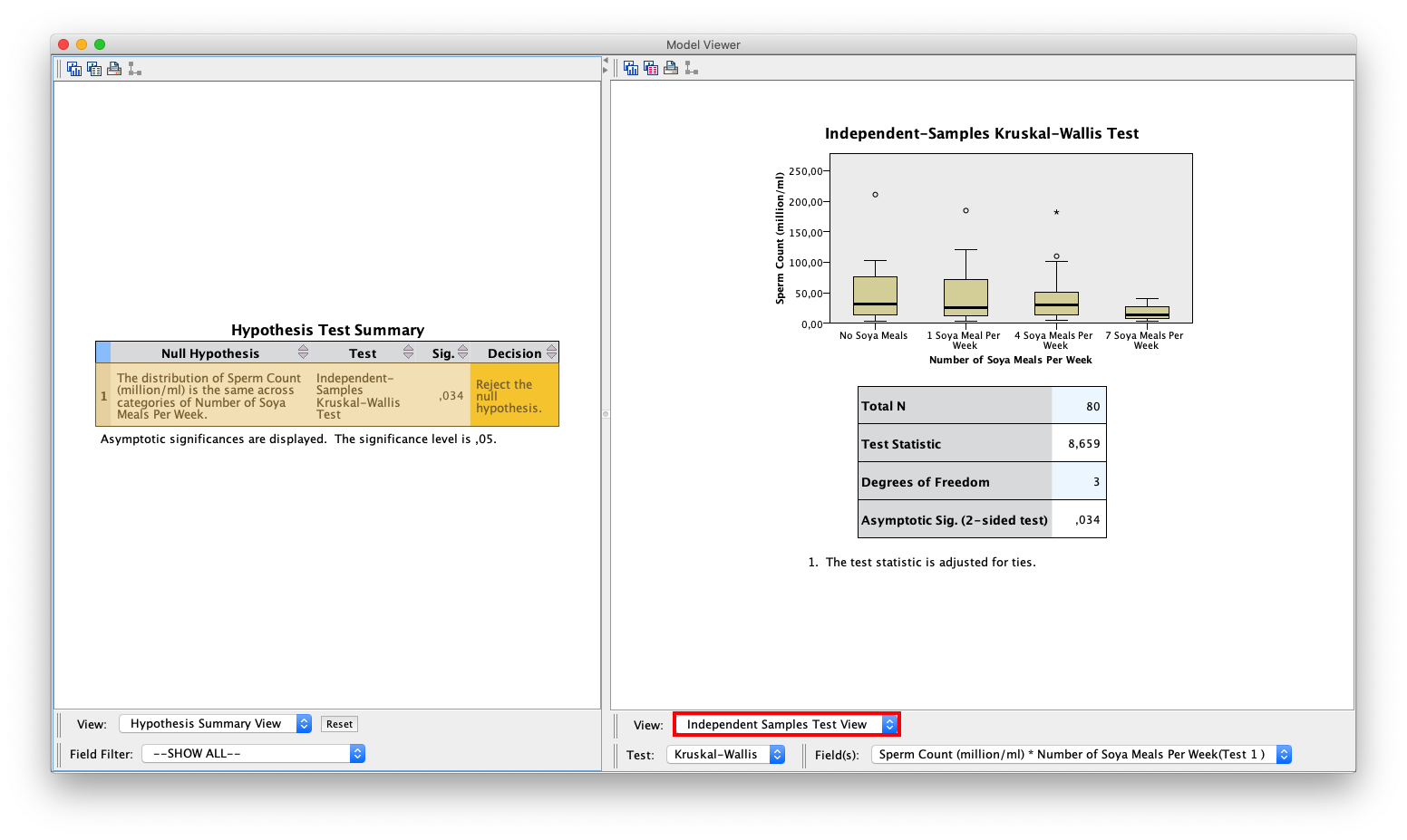Sort by Null Hypothesis column arrows
1407x840 pixels.
point(303,352)
